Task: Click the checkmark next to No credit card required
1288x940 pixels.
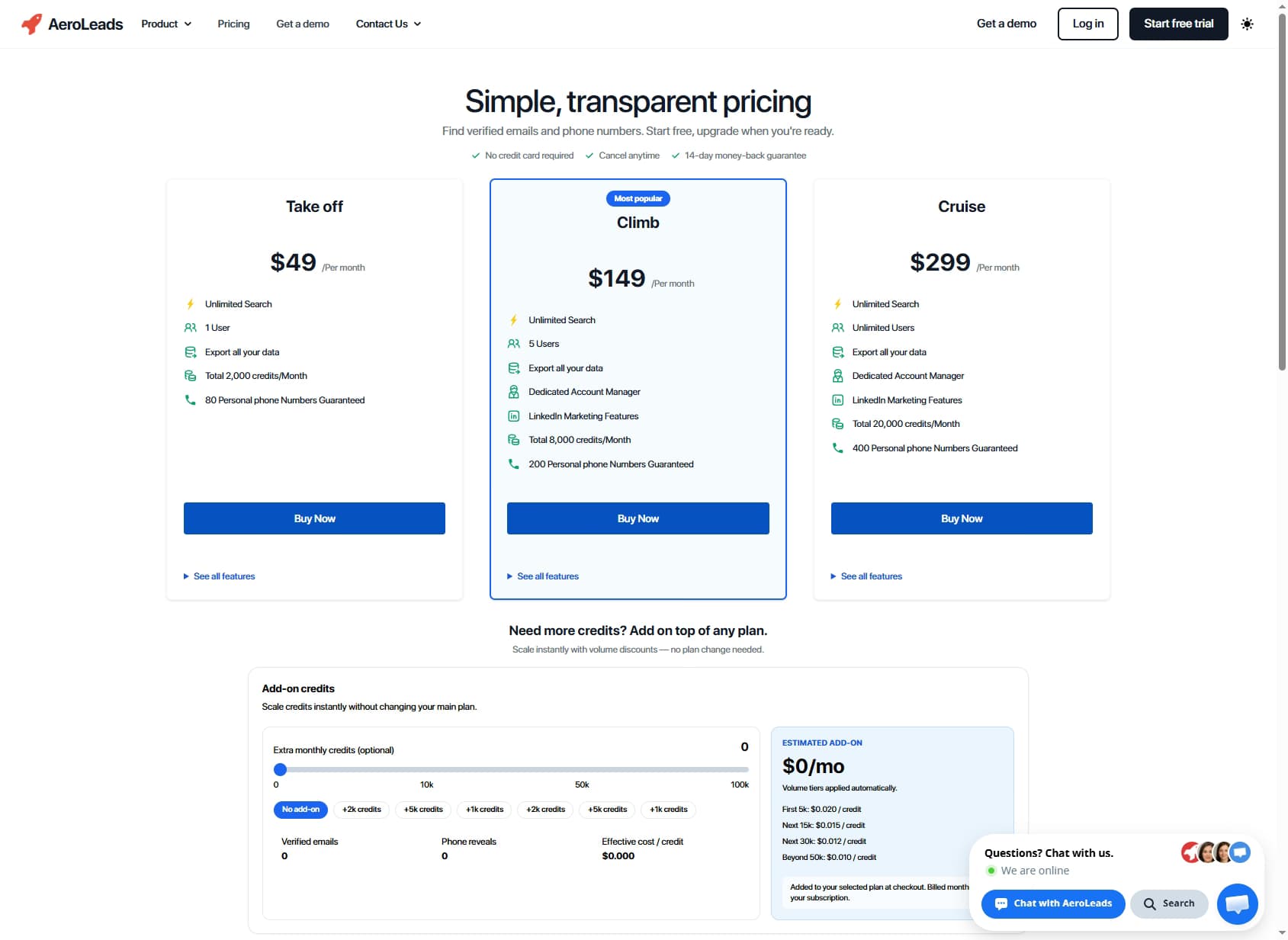Action: coord(476,156)
